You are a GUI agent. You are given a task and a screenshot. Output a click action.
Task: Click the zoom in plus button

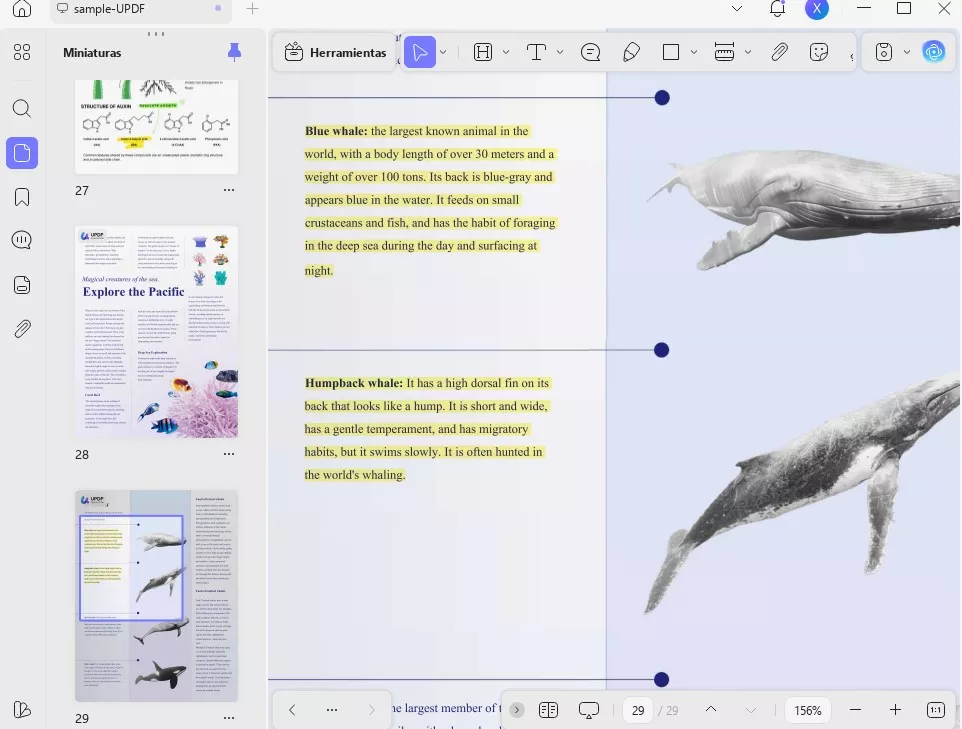(x=895, y=710)
